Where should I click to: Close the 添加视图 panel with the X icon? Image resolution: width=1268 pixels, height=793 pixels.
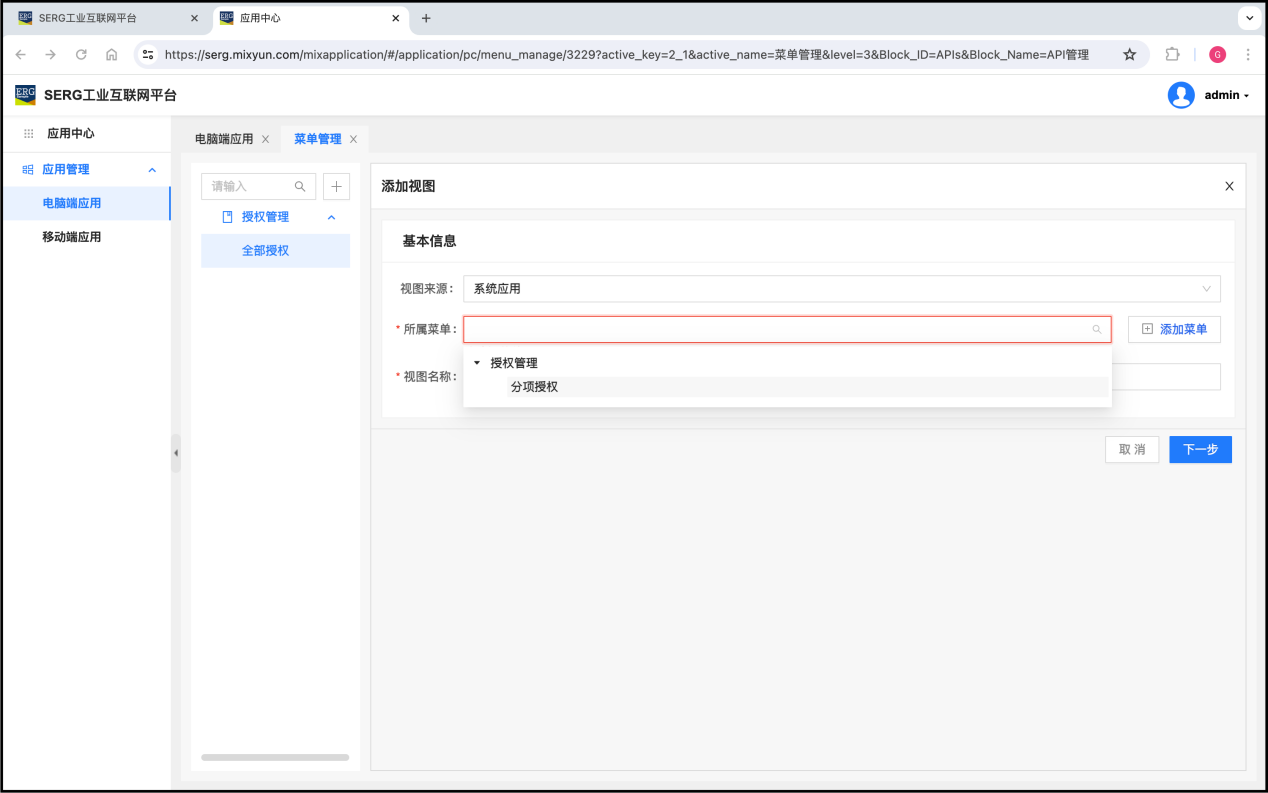click(1229, 186)
